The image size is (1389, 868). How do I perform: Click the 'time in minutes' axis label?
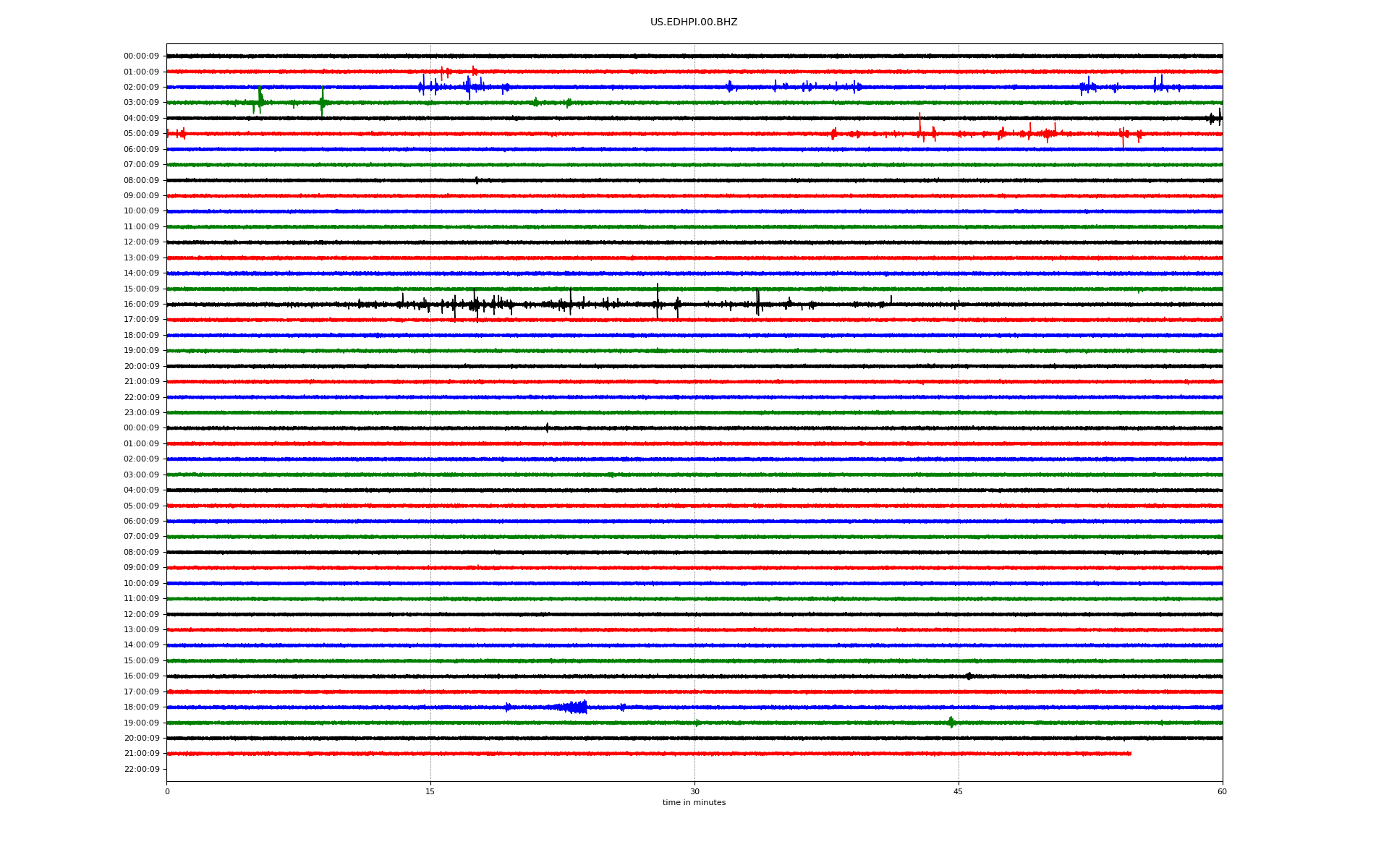[x=693, y=802]
